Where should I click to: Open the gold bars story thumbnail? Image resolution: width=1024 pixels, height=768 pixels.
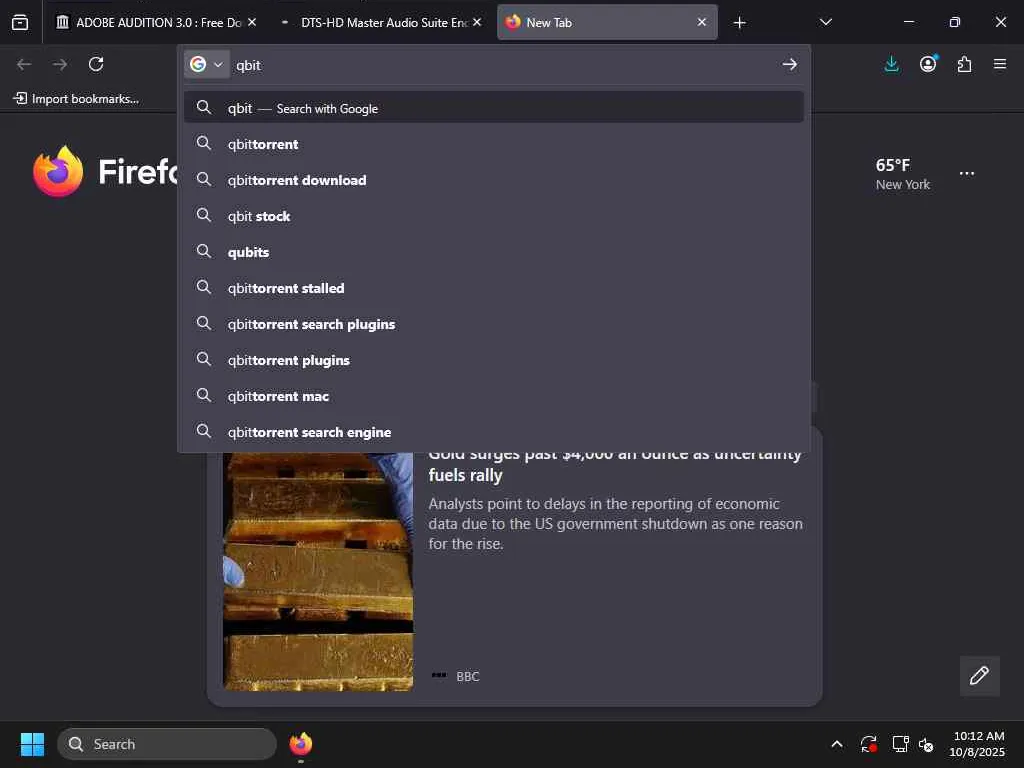pyautogui.click(x=318, y=571)
